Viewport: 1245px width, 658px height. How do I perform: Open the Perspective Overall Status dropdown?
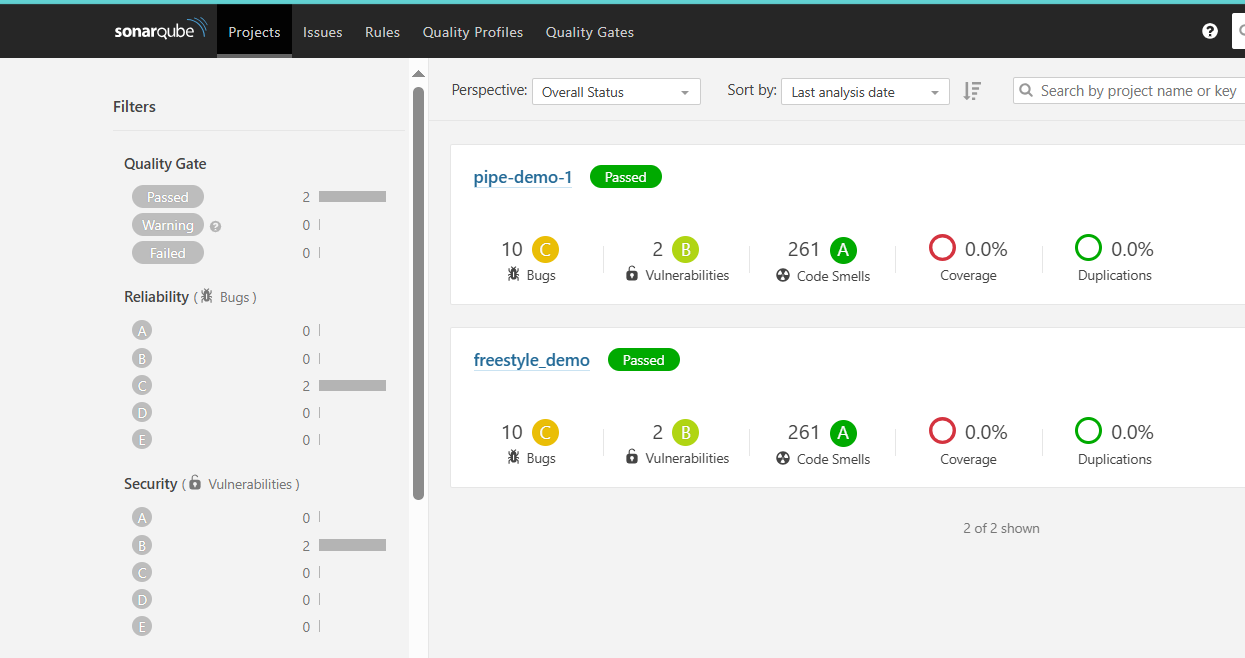click(x=615, y=92)
